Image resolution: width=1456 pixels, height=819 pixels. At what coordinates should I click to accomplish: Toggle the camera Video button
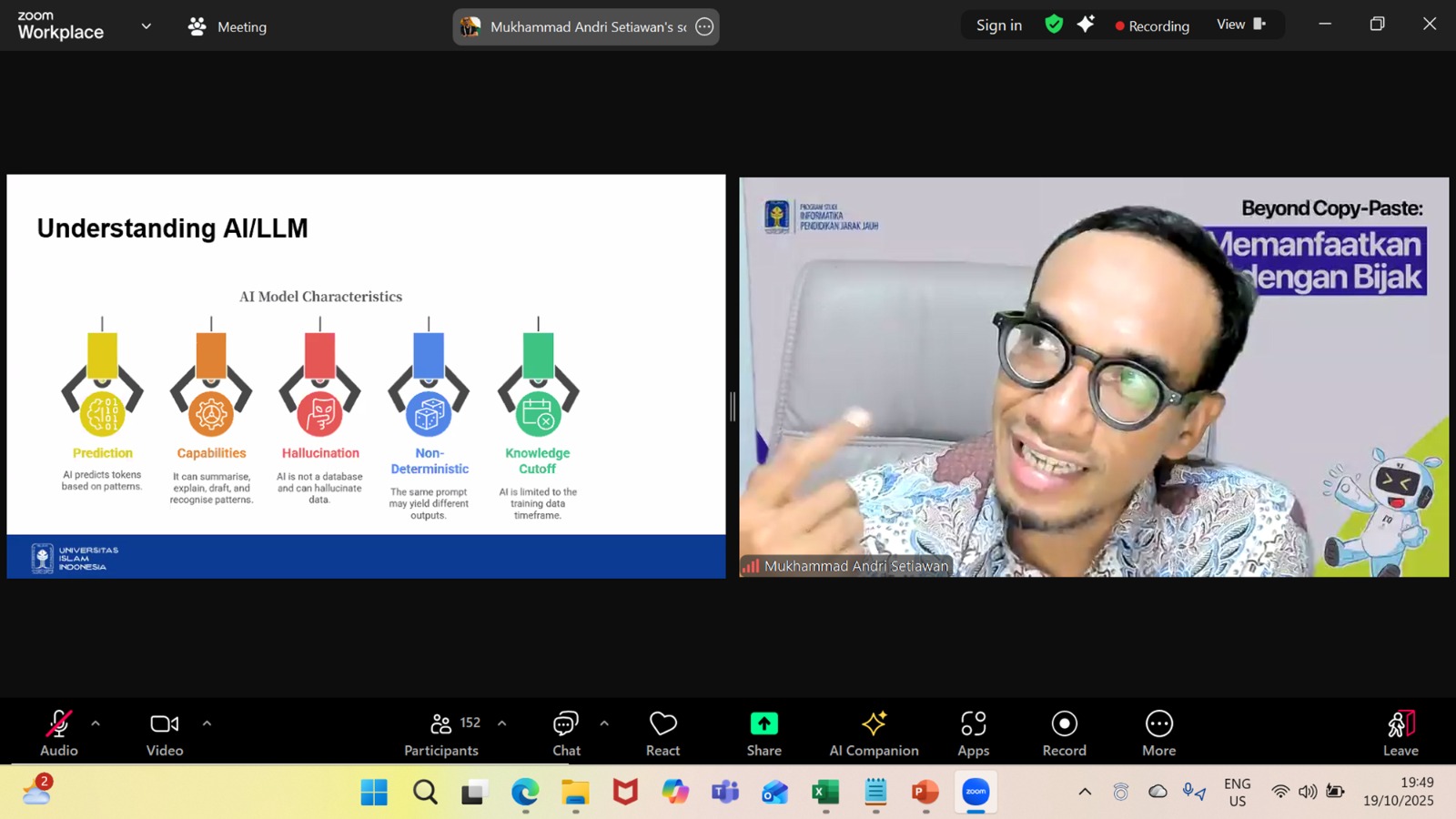[165, 733]
